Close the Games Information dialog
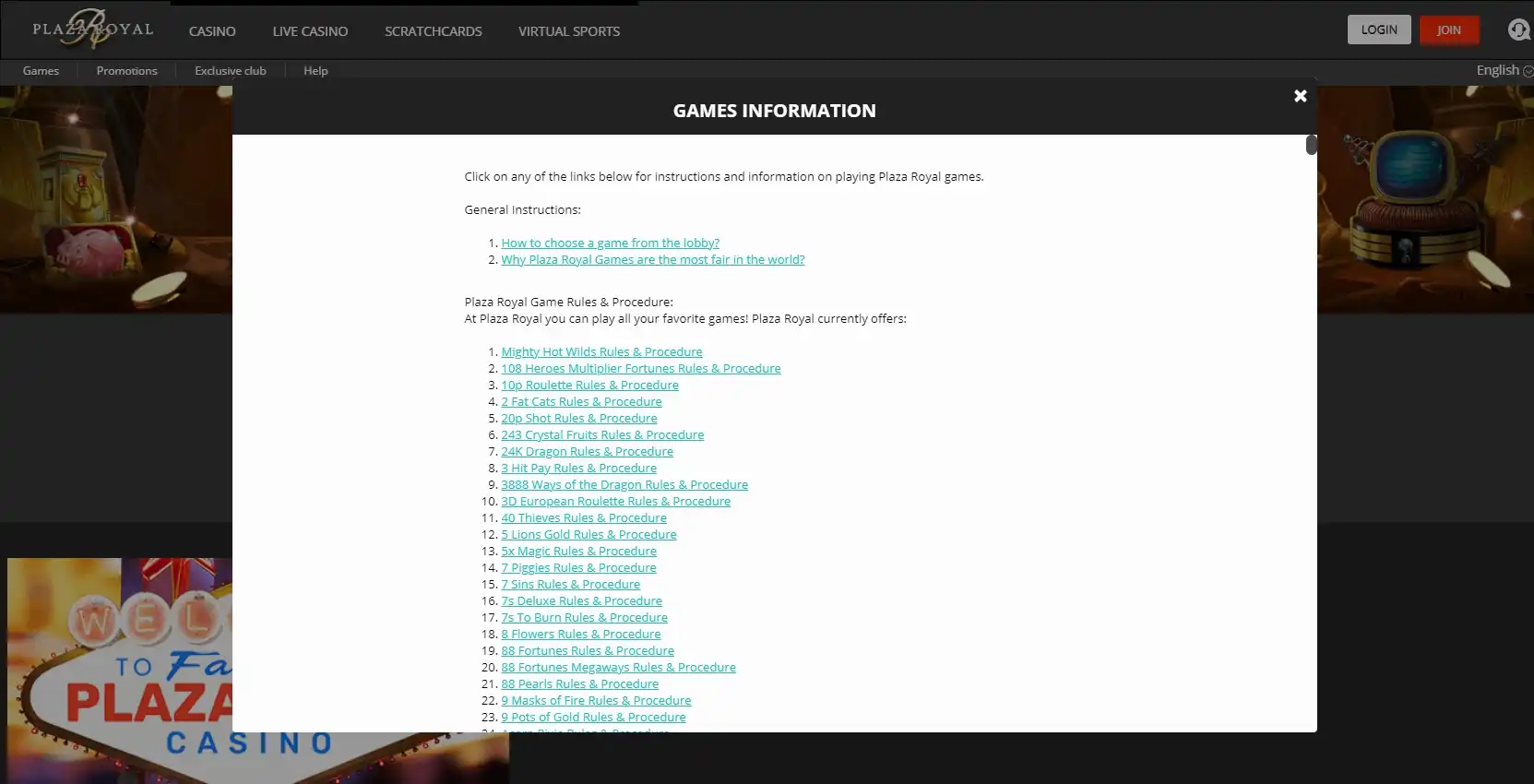Screen dimensions: 1534x784 coord(1300,96)
